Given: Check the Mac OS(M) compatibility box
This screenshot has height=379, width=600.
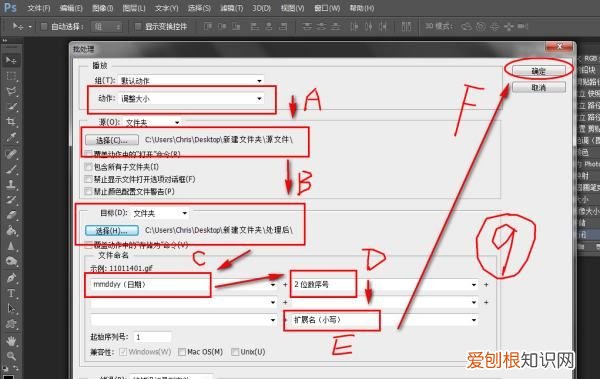Looking at the screenshot, I should click(x=182, y=351).
